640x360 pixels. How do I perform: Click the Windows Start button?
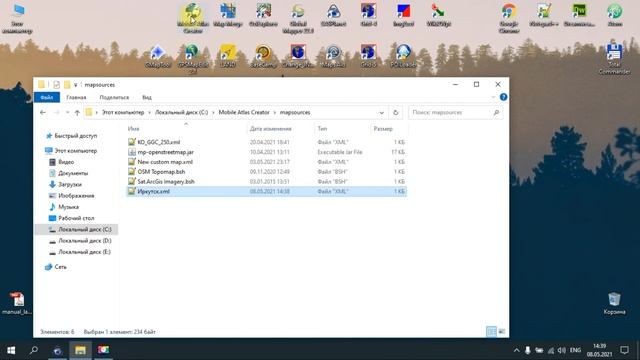click(x=11, y=350)
